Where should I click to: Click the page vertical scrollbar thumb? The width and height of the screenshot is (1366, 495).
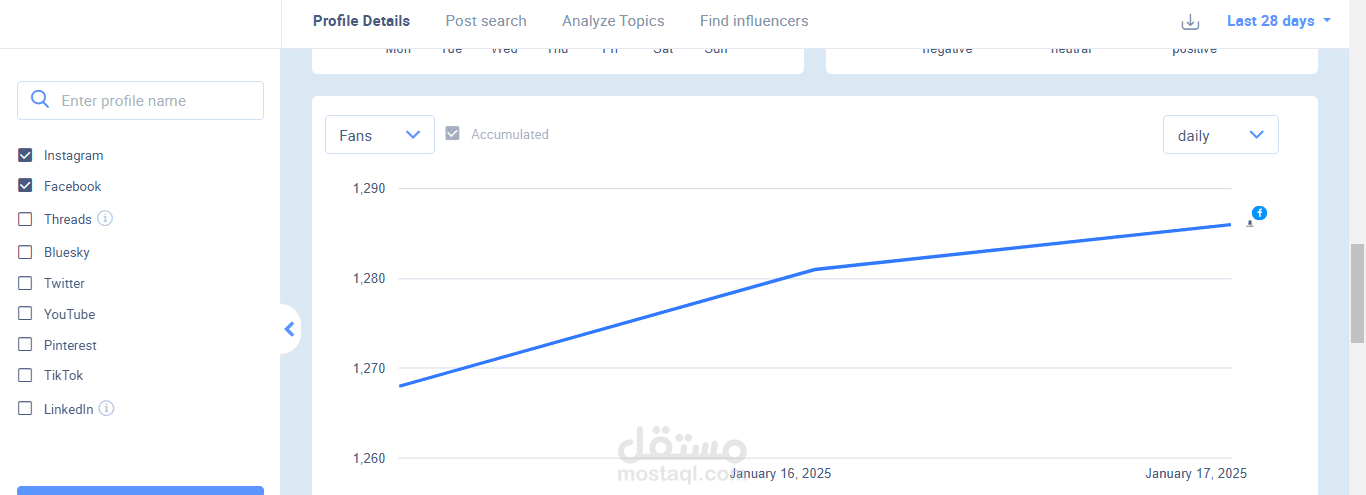click(x=1357, y=293)
